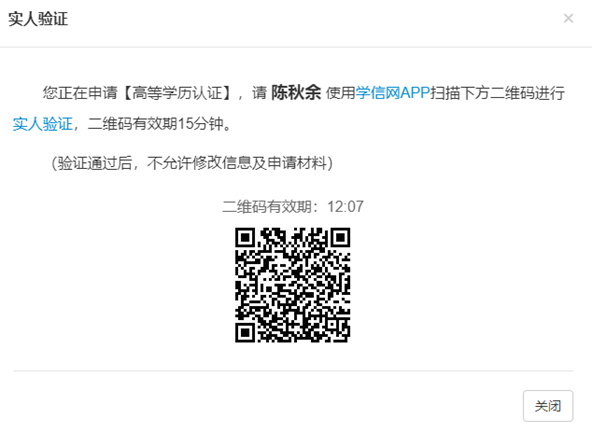The image size is (593, 433).
Task: Open the 学信网APP link
Action: pos(393,93)
